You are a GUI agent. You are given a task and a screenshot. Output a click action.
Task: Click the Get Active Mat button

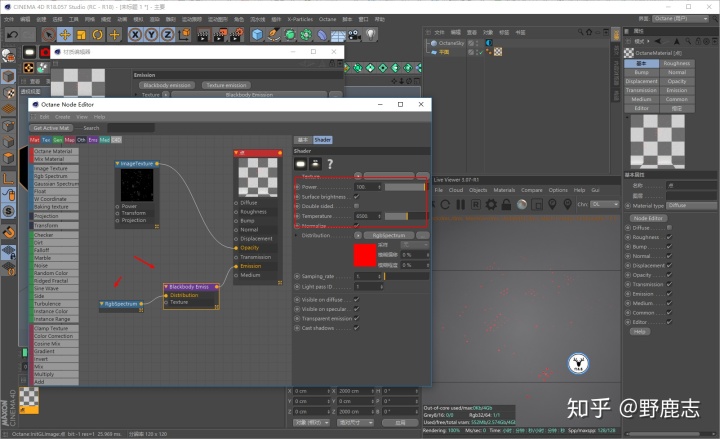[51, 128]
